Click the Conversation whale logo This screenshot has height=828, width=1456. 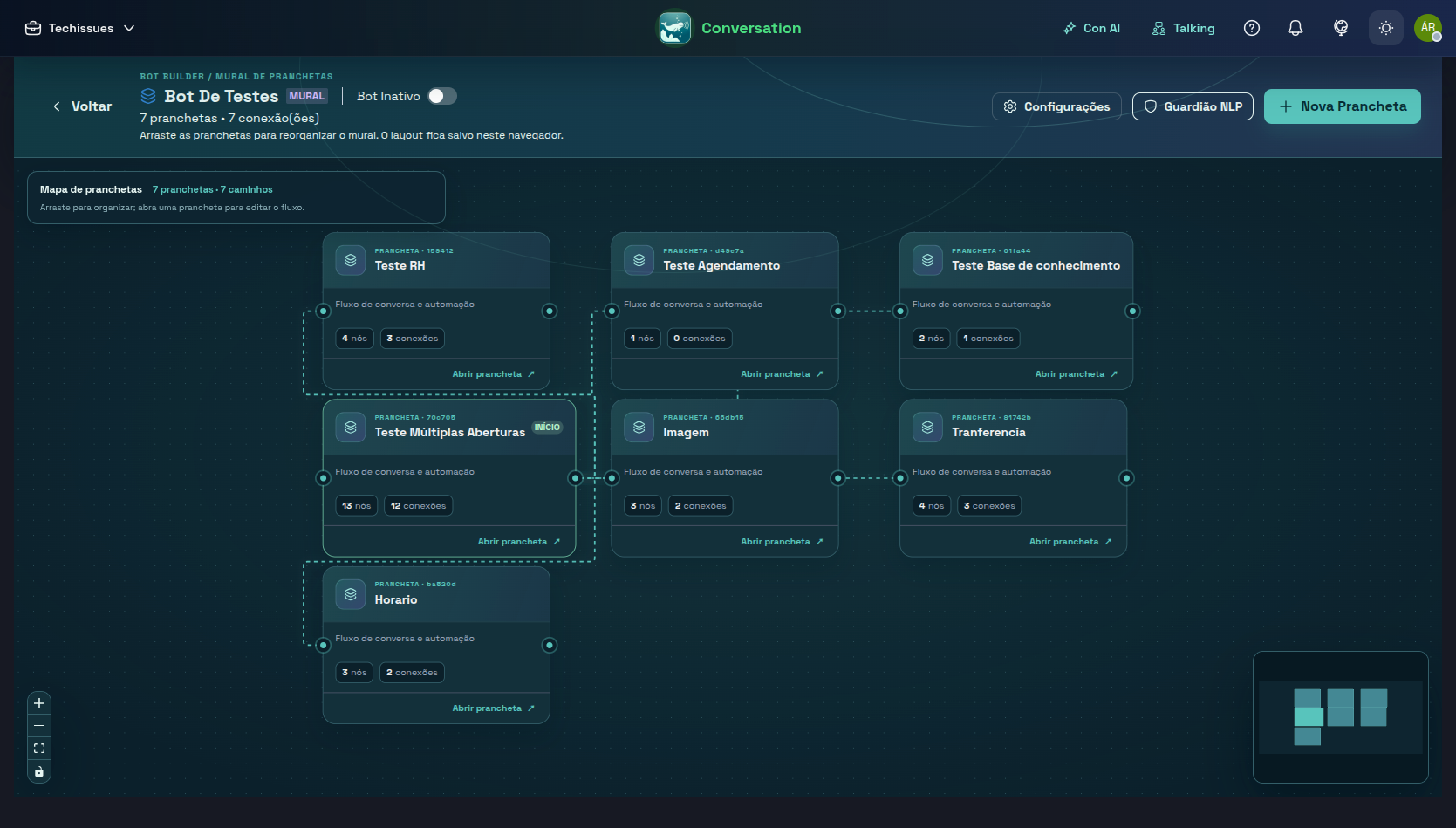click(674, 28)
